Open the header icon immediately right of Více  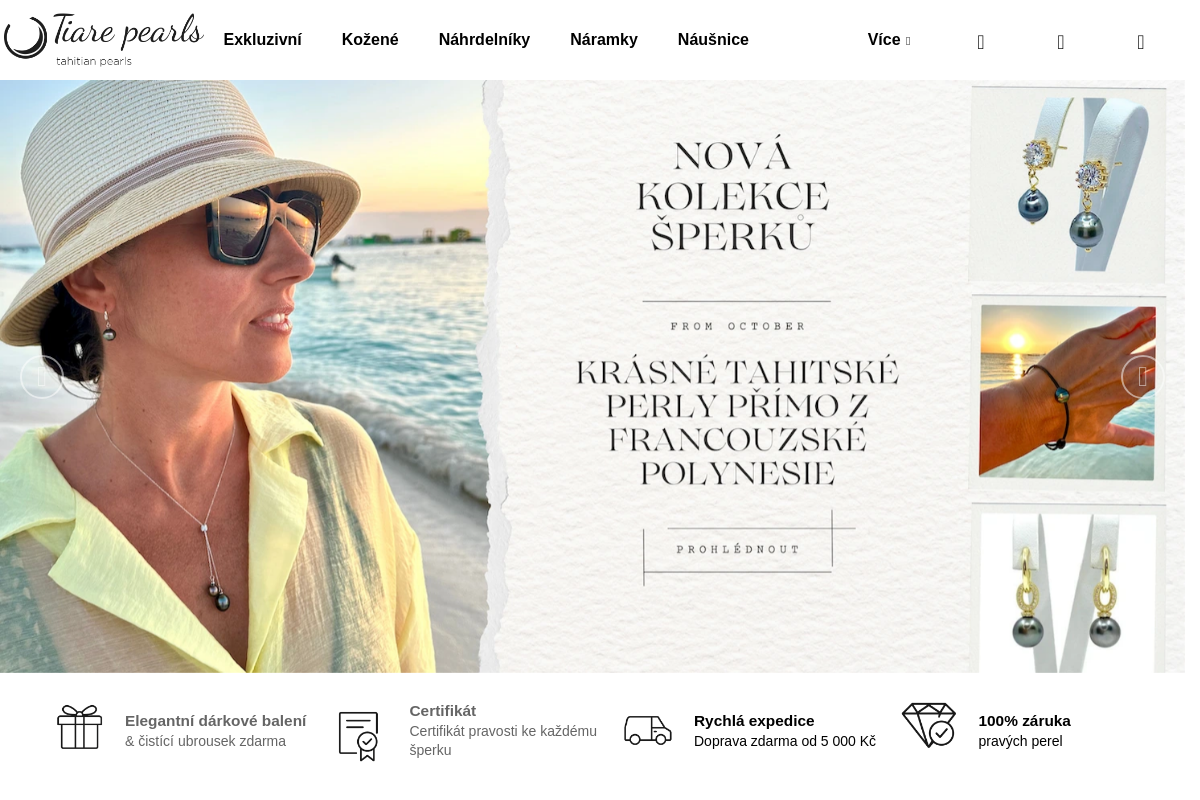981,42
